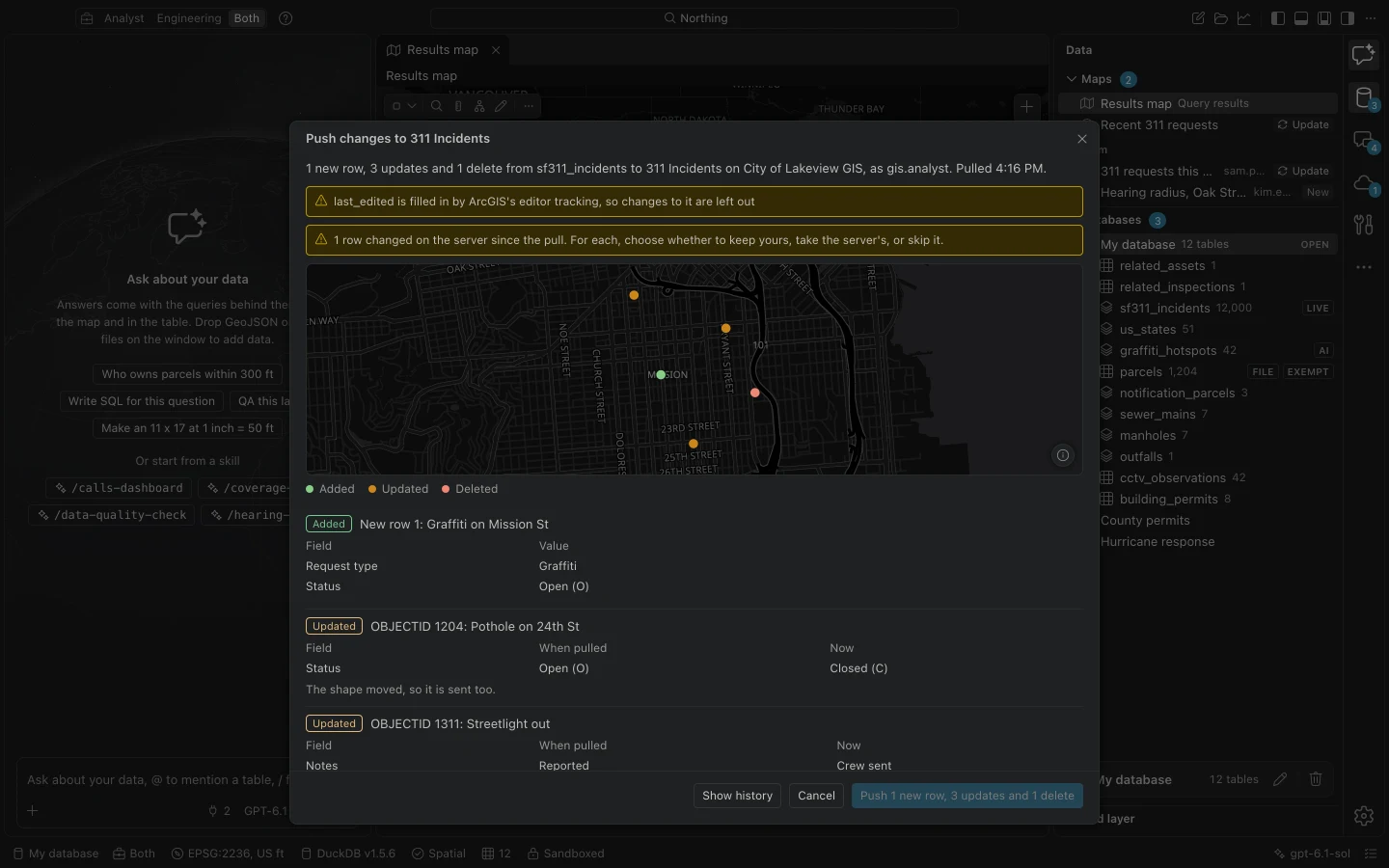
Task: Click EPSG:2236, US ft status entry
Action: click(x=228, y=854)
